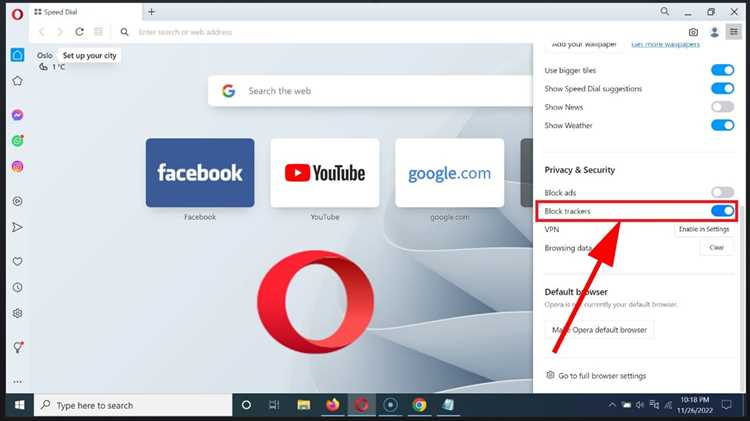
Task: Click the address bar field
Action: pyautogui.click(x=402, y=32)
